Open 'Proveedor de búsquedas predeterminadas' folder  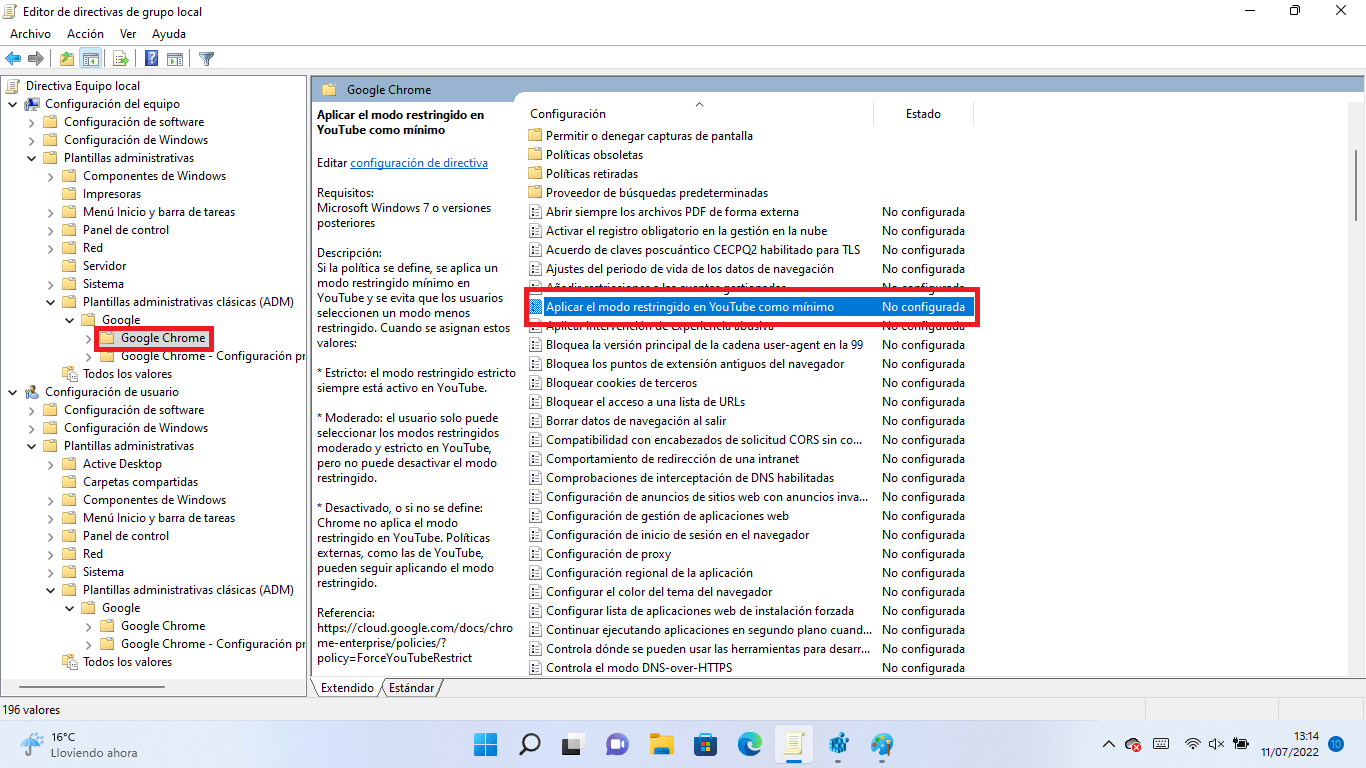coord(657,193)
